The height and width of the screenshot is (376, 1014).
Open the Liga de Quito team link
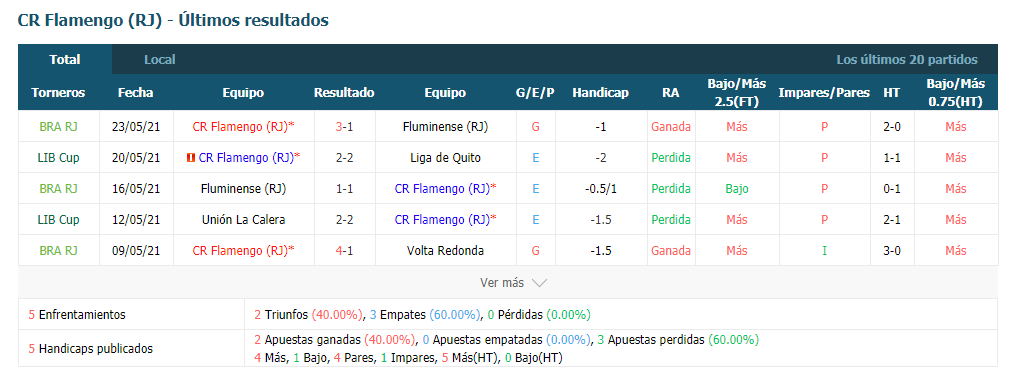point(445,157)
